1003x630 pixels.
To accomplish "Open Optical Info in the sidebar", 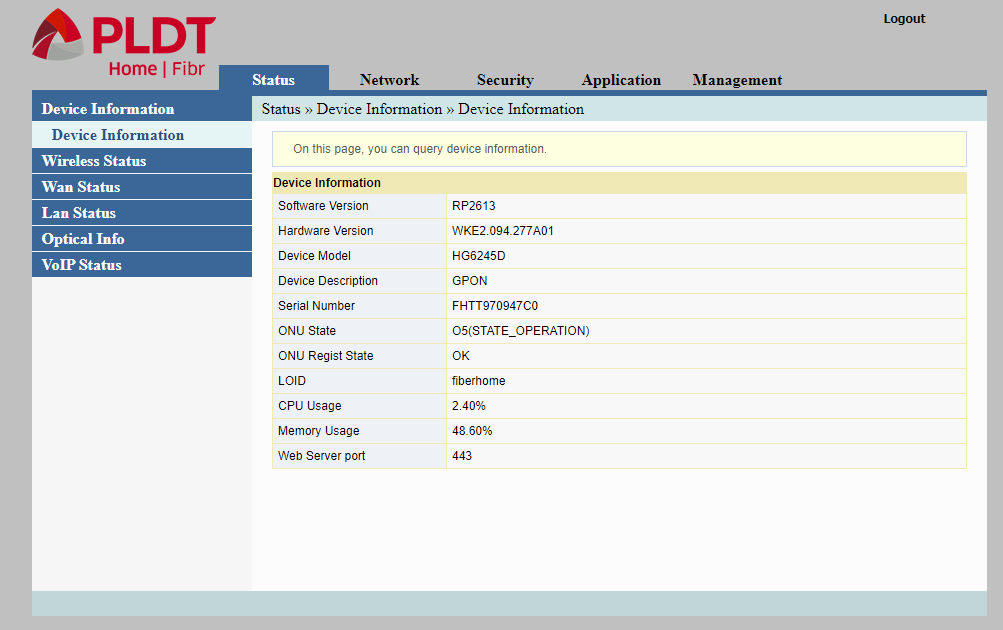I will coord(83,238).
